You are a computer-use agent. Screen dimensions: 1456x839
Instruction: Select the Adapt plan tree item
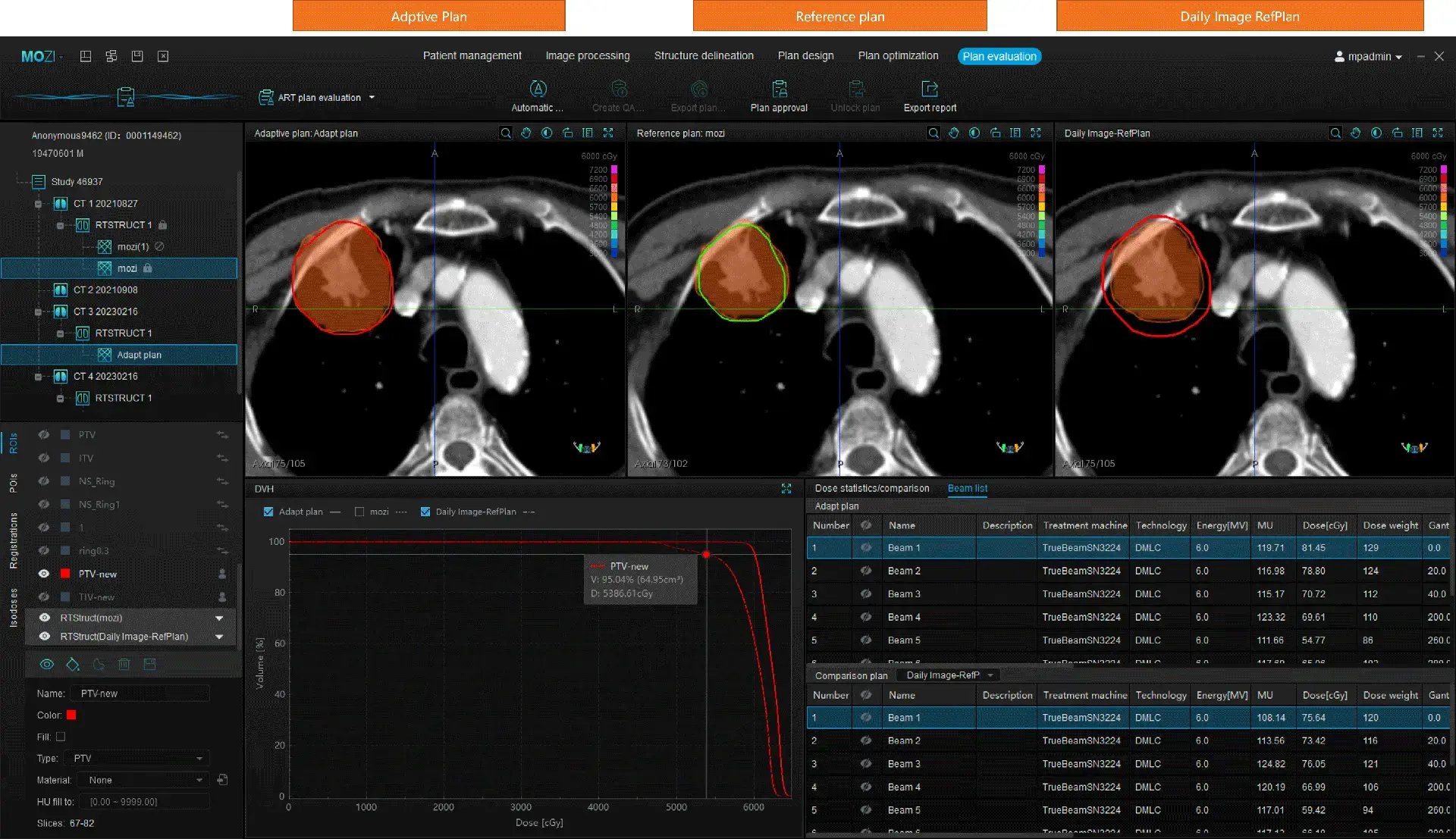[x=139, y=355]
